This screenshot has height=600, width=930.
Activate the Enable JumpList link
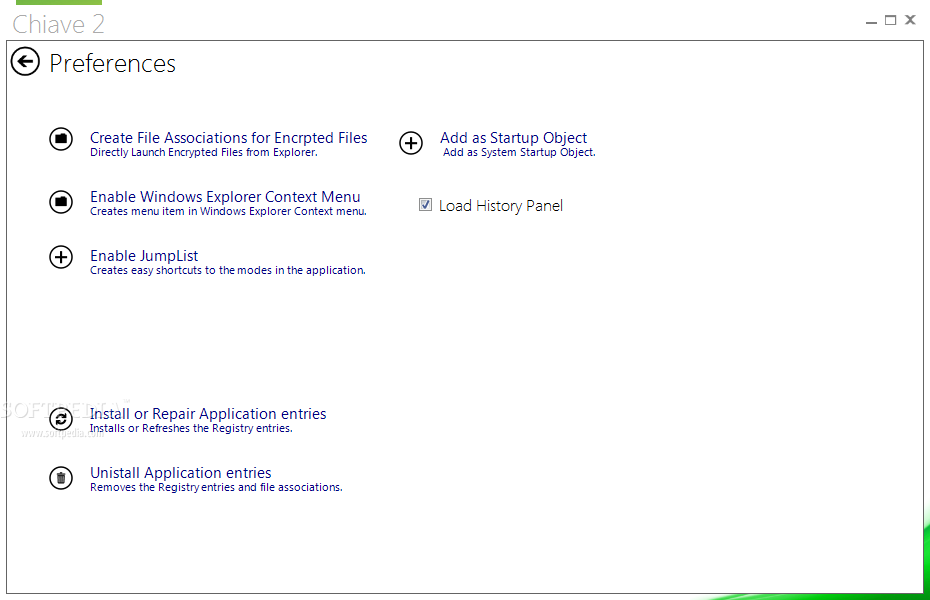click(x=144, y=256)
